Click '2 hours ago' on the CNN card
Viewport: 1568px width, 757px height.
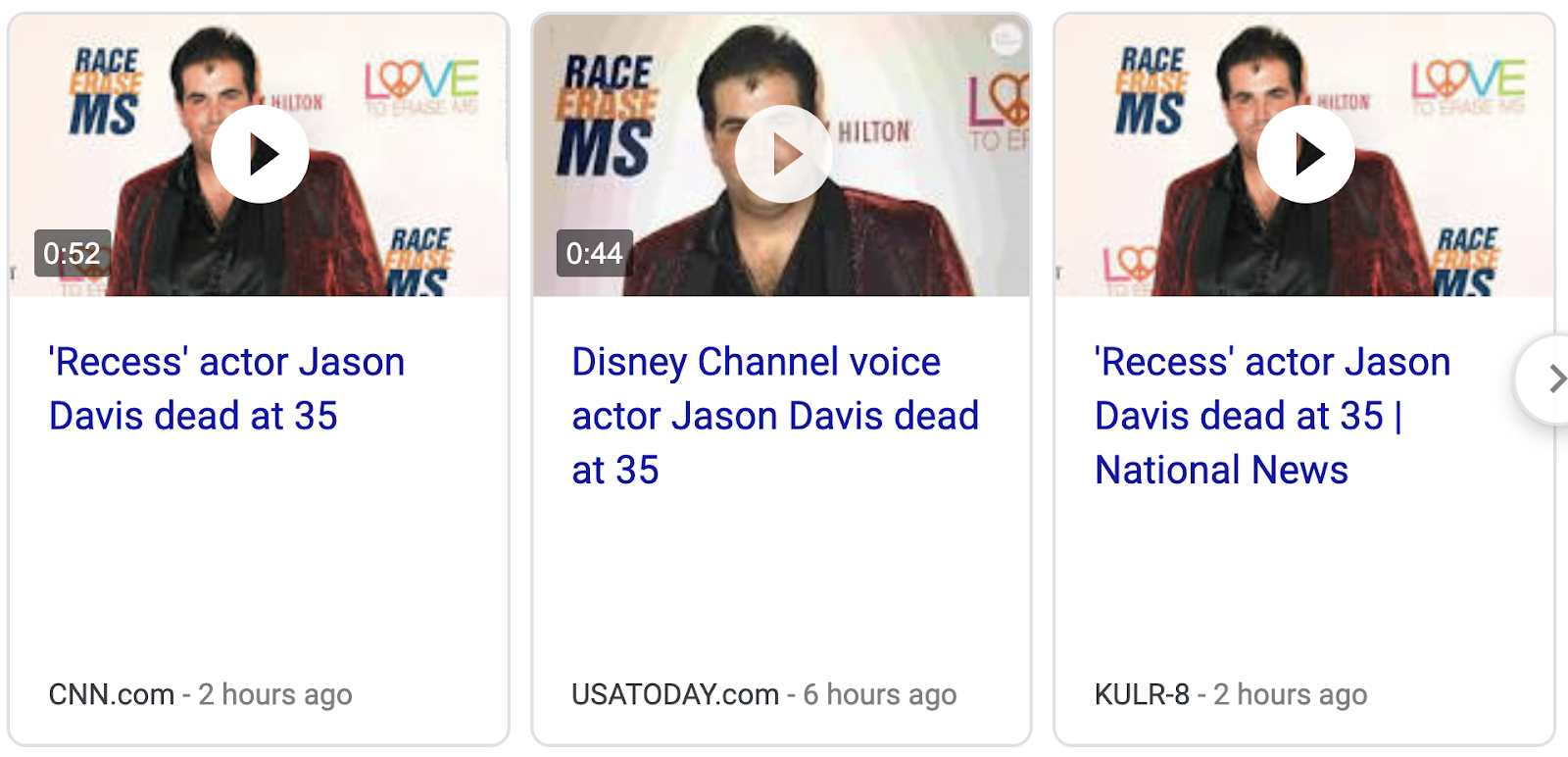point(274,694)
